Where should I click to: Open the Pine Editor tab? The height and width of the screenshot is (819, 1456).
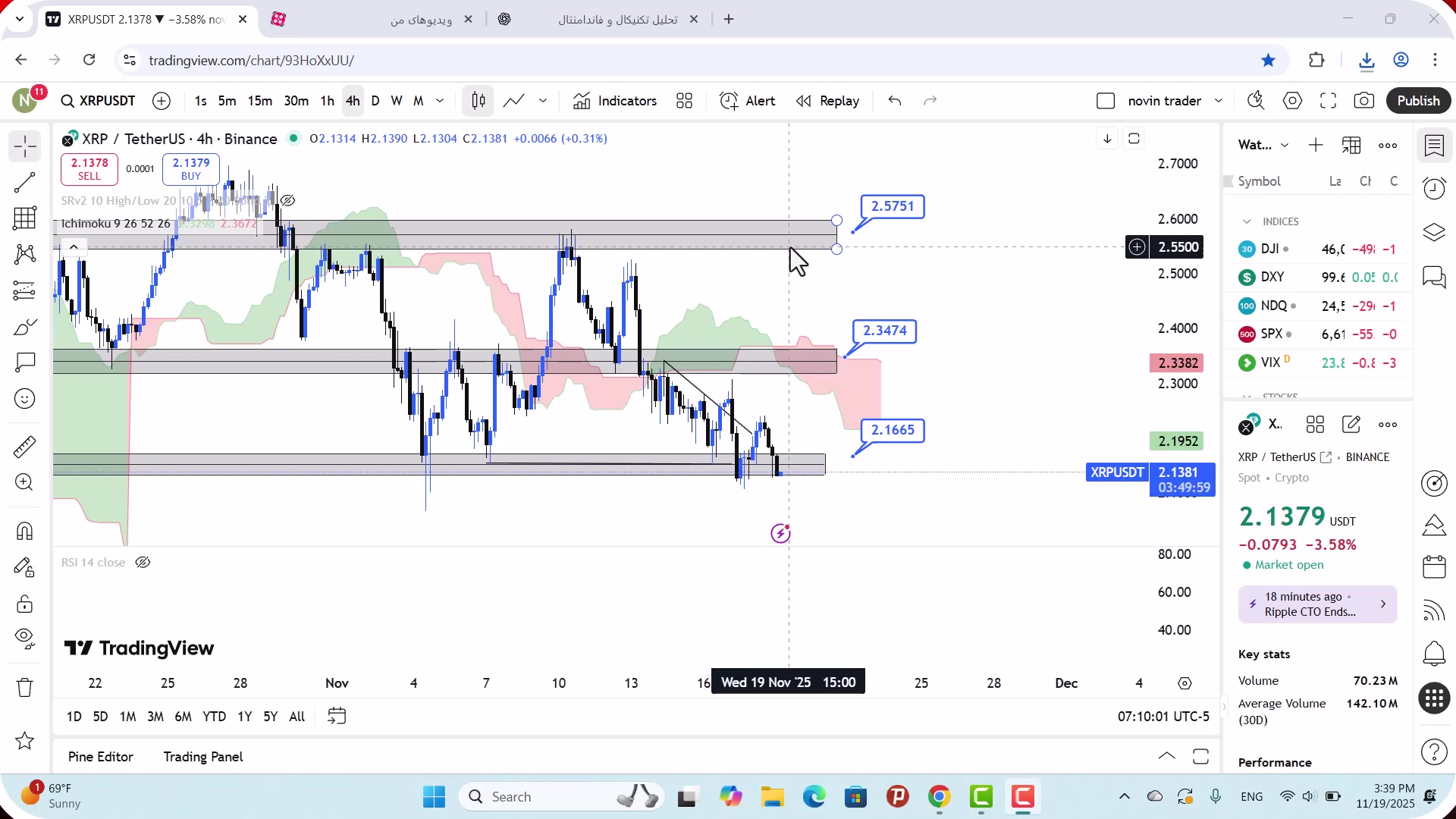pos(101,757)
